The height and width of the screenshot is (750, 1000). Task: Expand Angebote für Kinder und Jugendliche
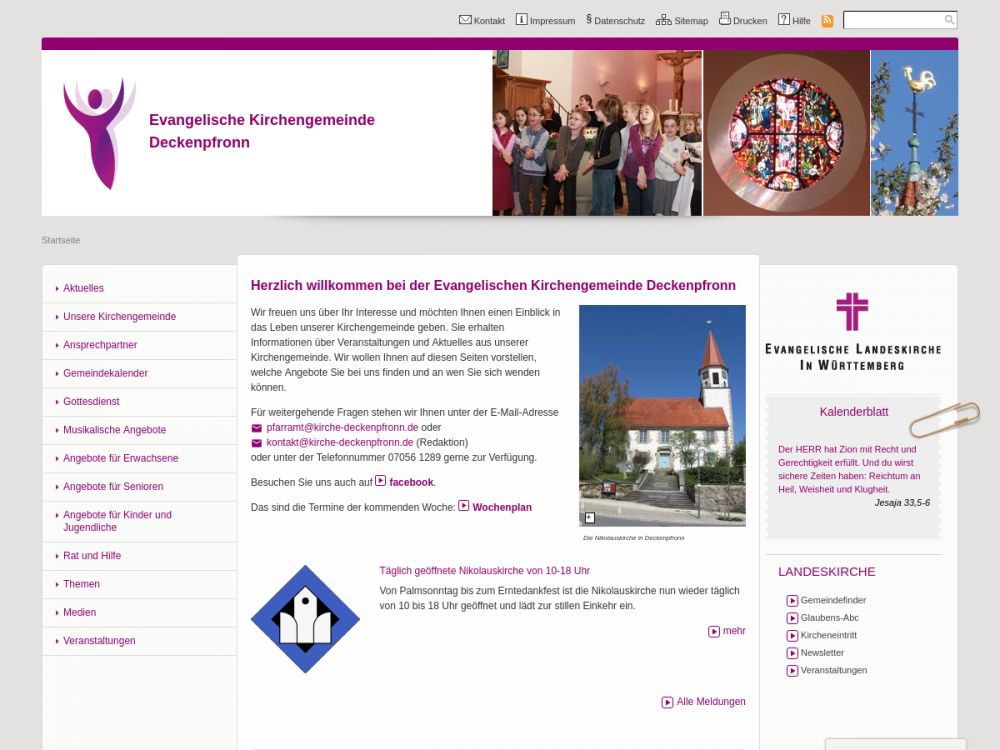(x=117, y=521)
